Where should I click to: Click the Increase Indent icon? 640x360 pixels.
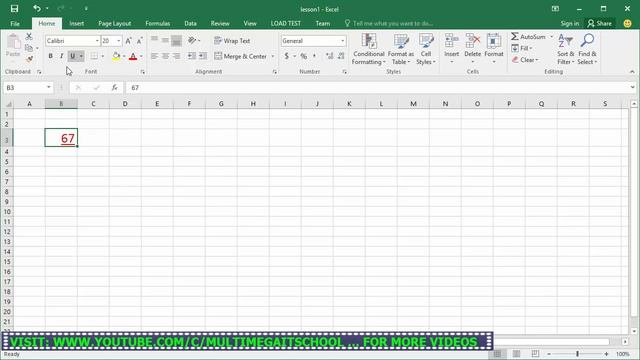[203, 56]
